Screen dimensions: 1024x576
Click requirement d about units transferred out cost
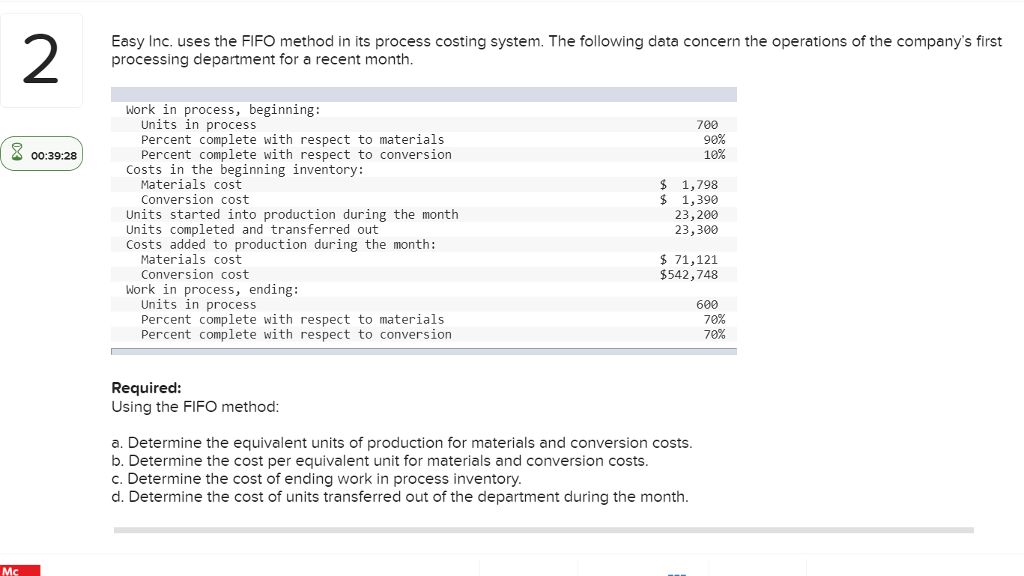399,497
